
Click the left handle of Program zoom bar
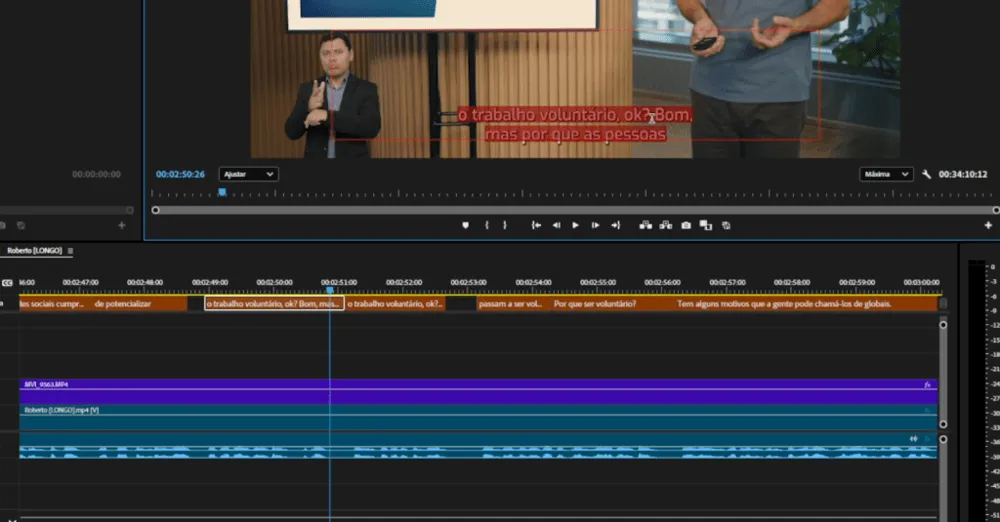click(155, 210)
